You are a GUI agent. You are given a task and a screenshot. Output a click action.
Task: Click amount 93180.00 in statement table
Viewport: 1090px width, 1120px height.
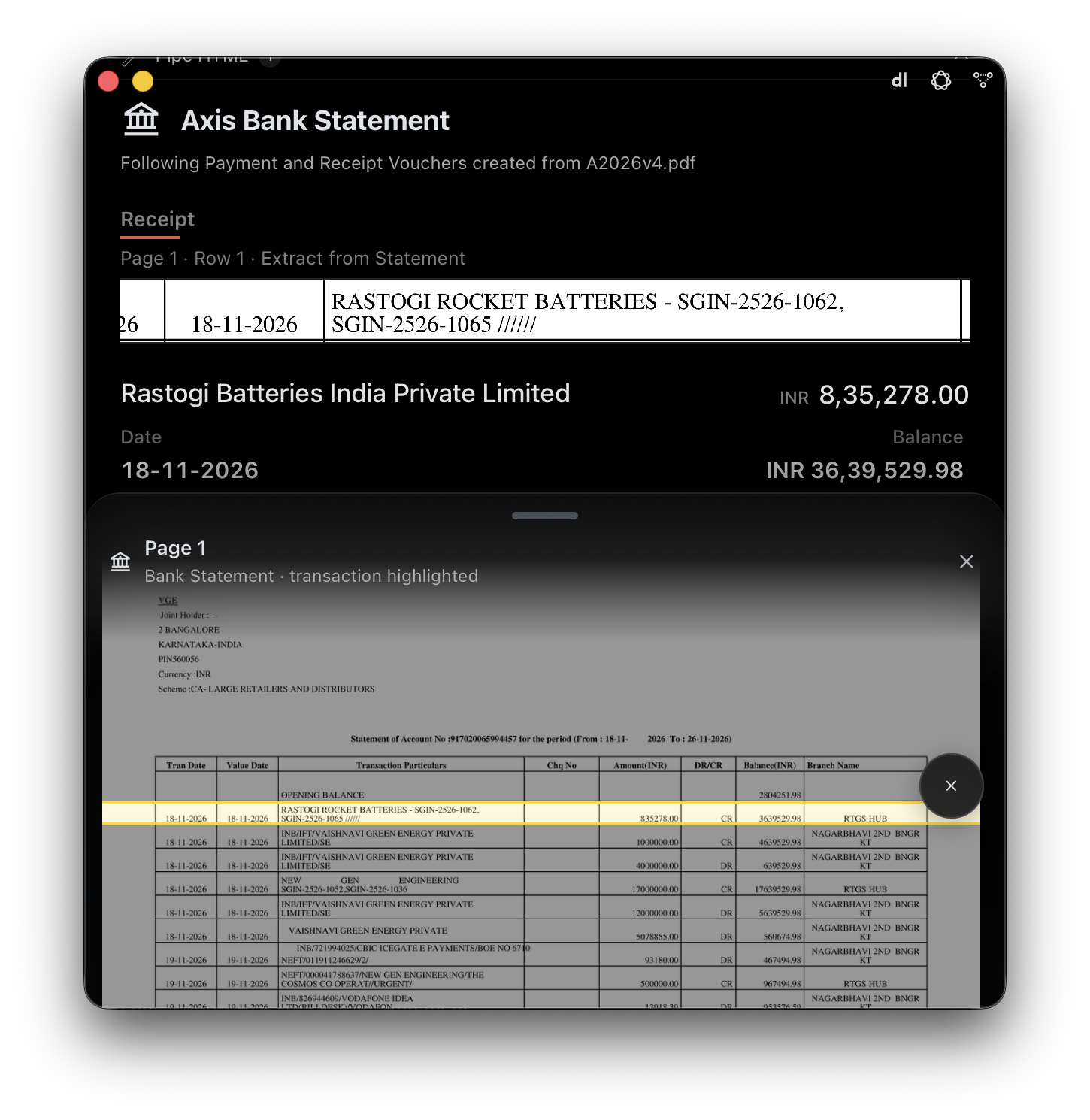pyautogui.click(x=662, y=960)
